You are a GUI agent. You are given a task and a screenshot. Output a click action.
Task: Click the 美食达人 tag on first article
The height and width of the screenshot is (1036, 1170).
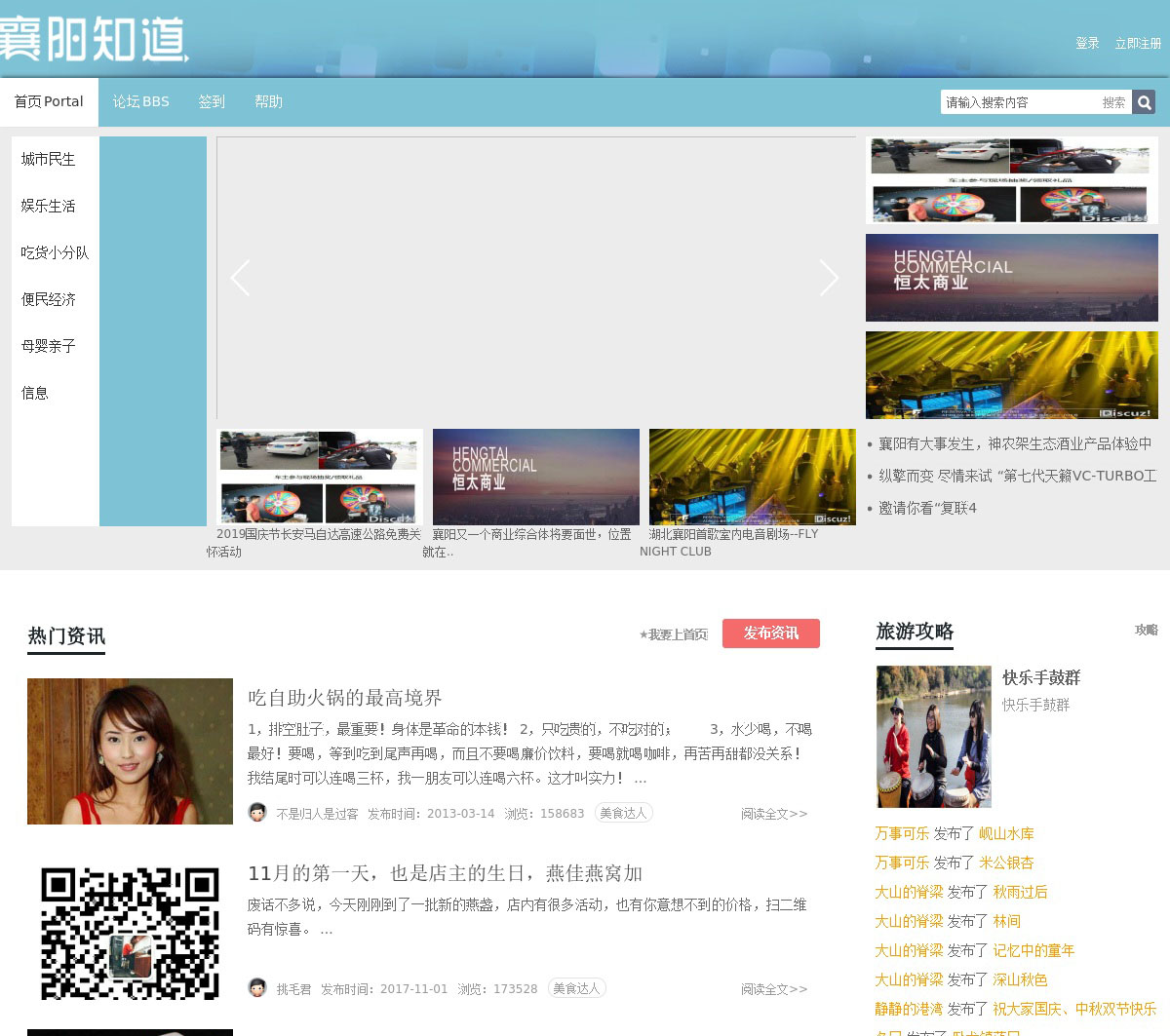point(623,813)
